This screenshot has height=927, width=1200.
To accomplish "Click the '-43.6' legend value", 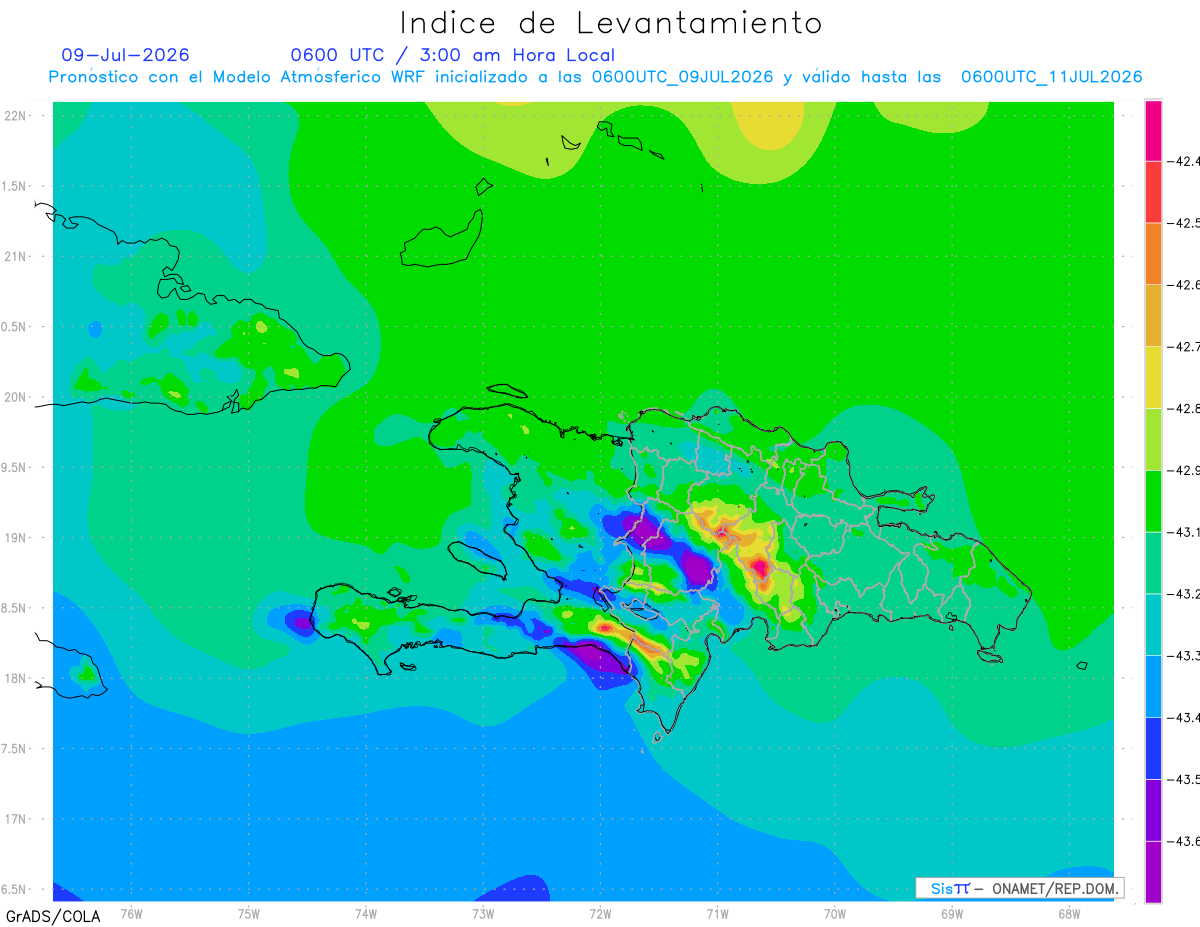I will pyautogui.click(x=1185, y=842).
